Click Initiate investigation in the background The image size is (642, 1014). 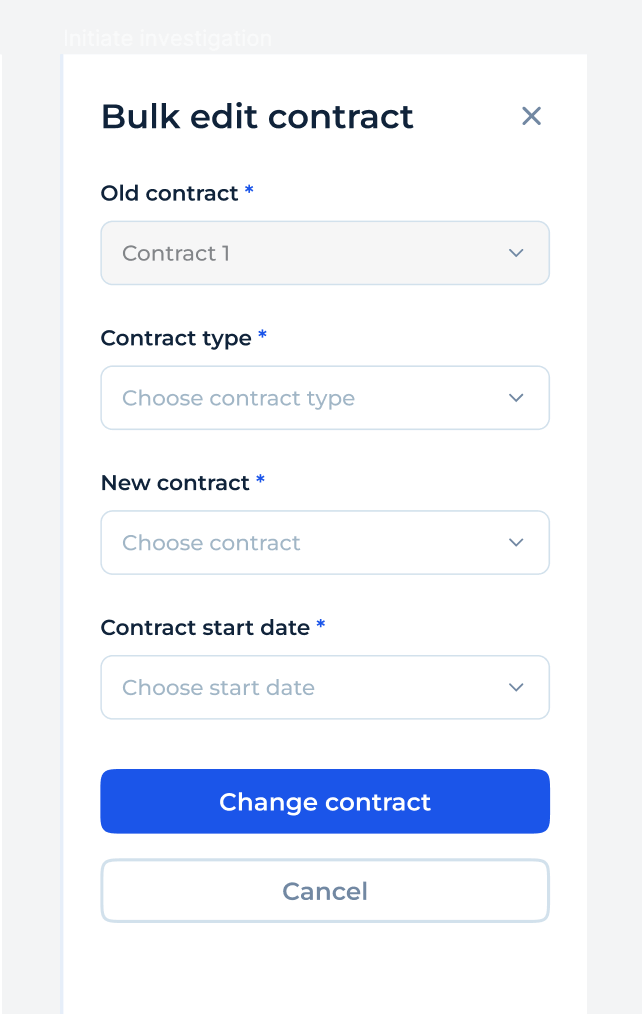click(168, 38)
